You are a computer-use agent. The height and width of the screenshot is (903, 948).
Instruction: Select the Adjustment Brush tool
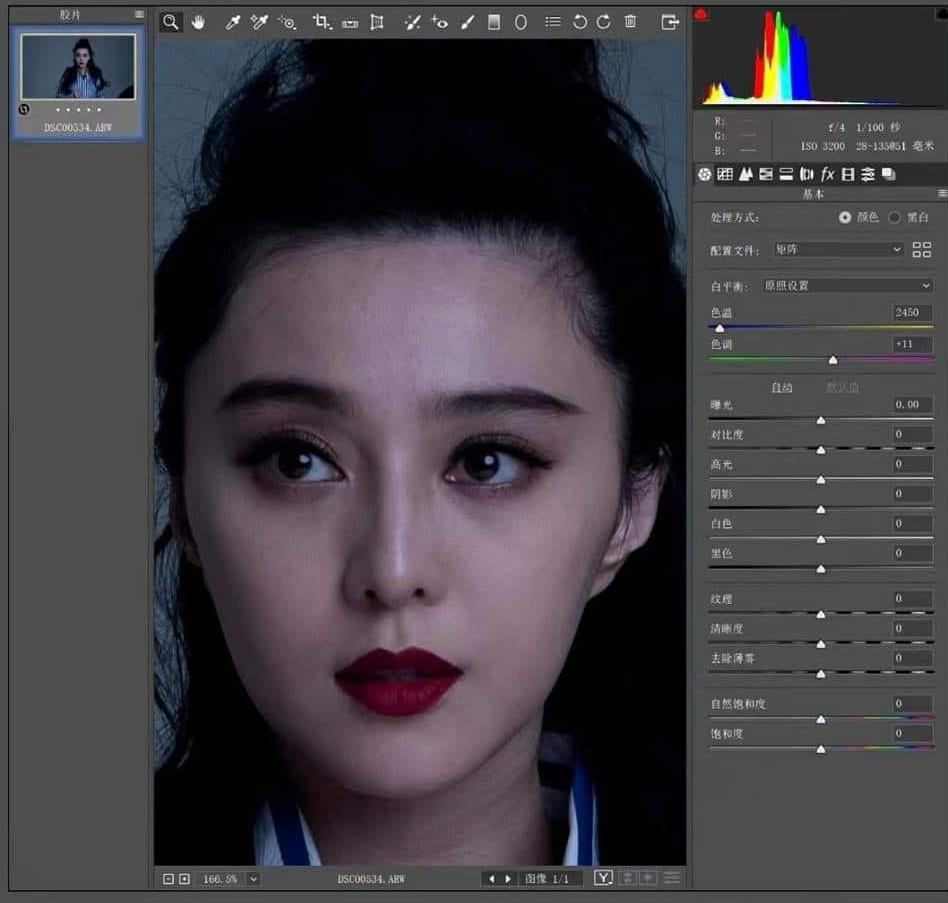(x=467, y=21)
